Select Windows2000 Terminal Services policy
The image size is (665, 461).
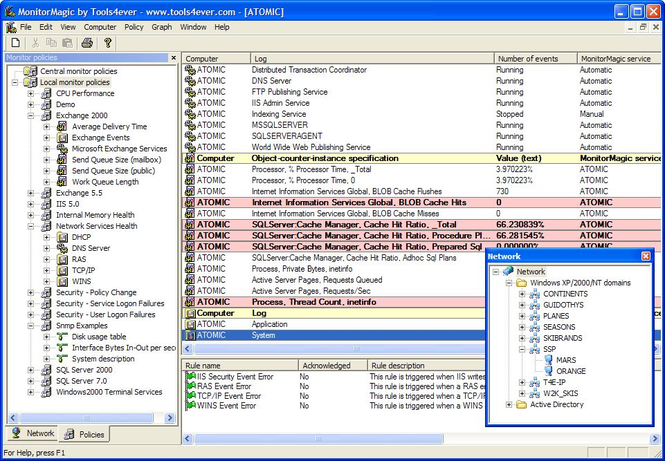[x=109, y=392]
